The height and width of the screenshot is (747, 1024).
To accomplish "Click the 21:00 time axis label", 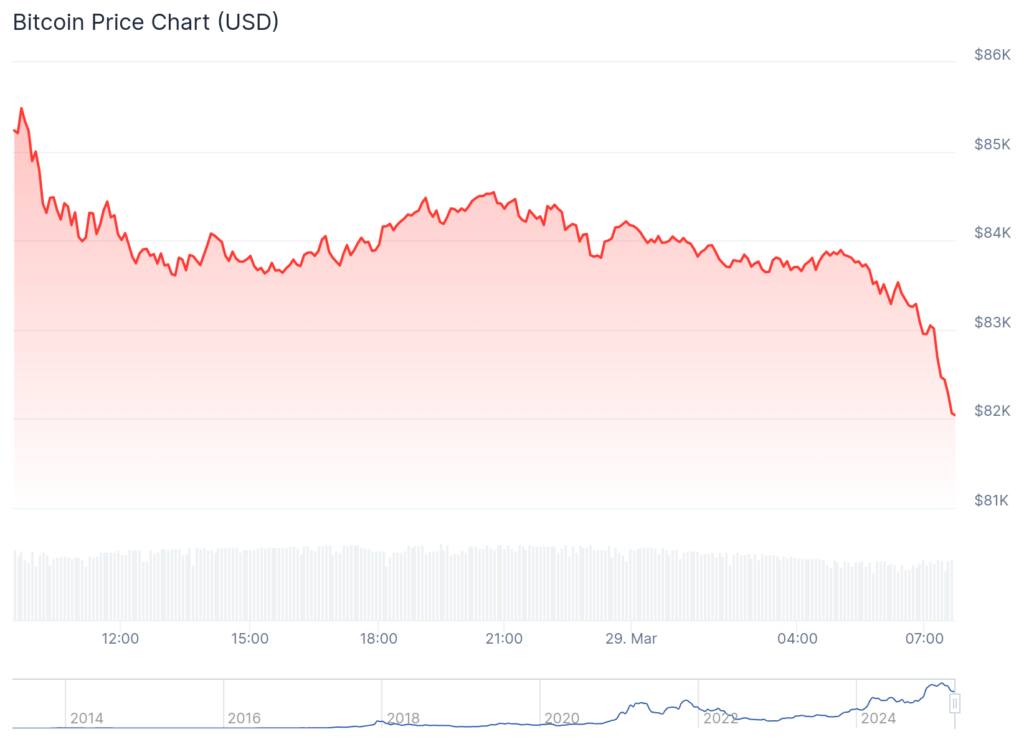I will [x=504, y=638].
